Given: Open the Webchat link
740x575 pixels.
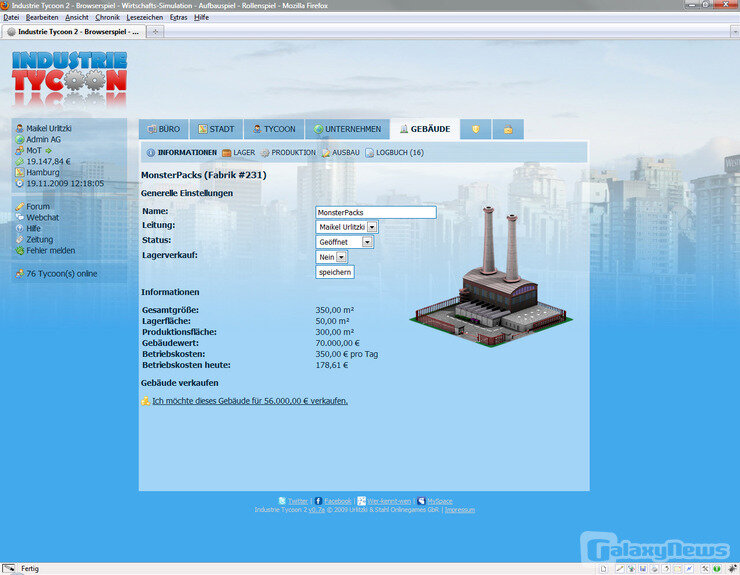Looking at the screenshot, I should pyautogui.click(x=42, y=218).
